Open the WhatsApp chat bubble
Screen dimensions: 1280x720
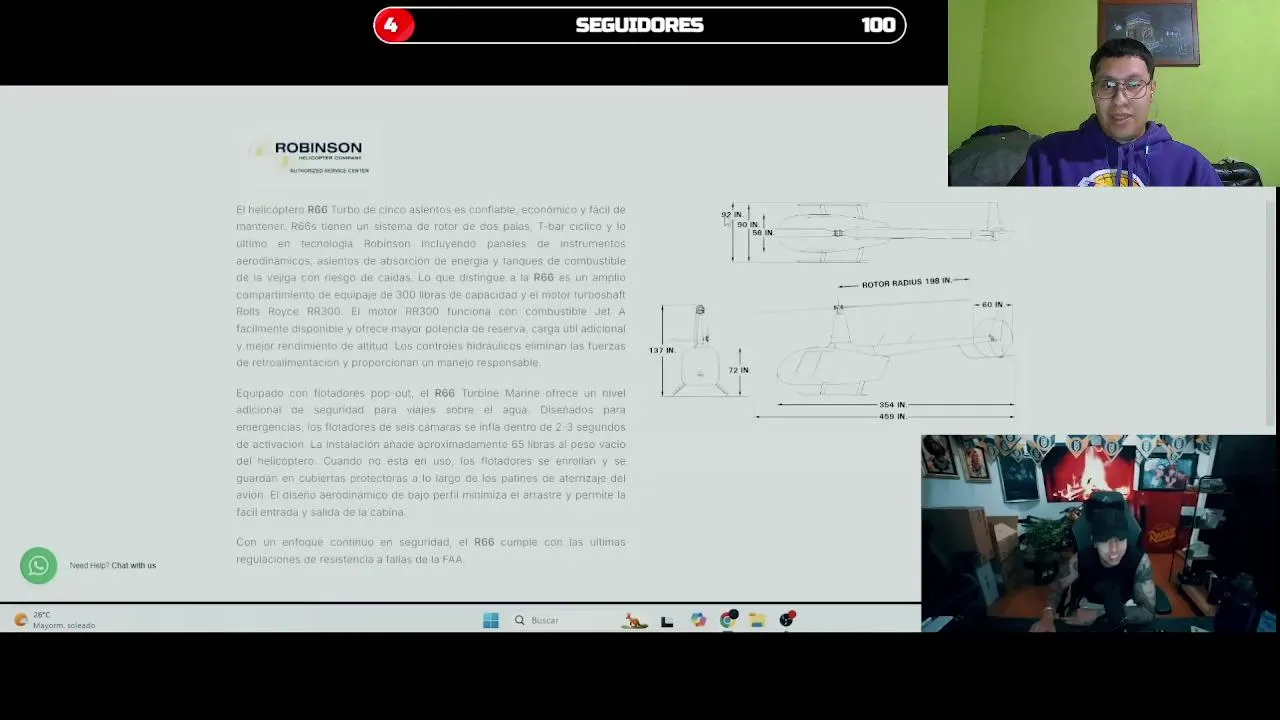point(39,566)
